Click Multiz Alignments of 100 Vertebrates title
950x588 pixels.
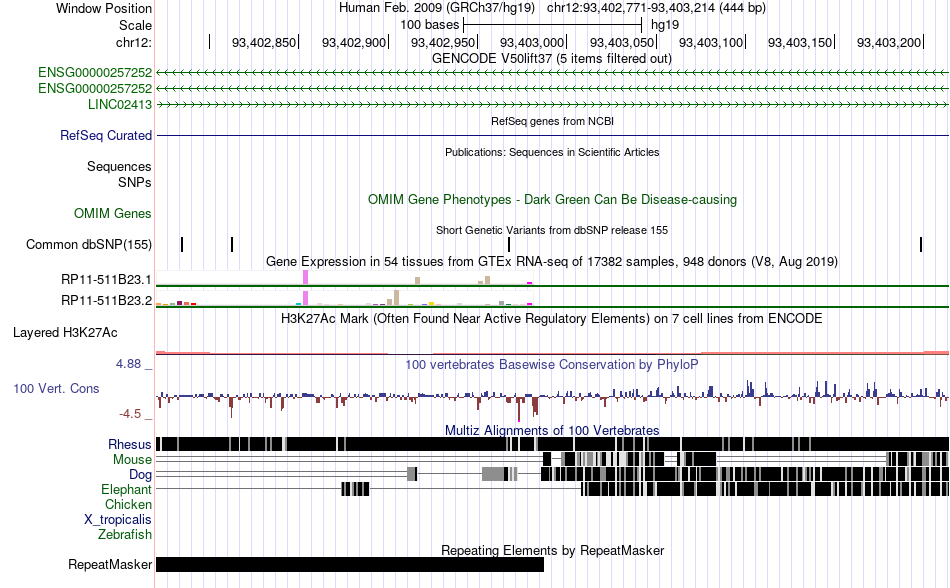552,431
